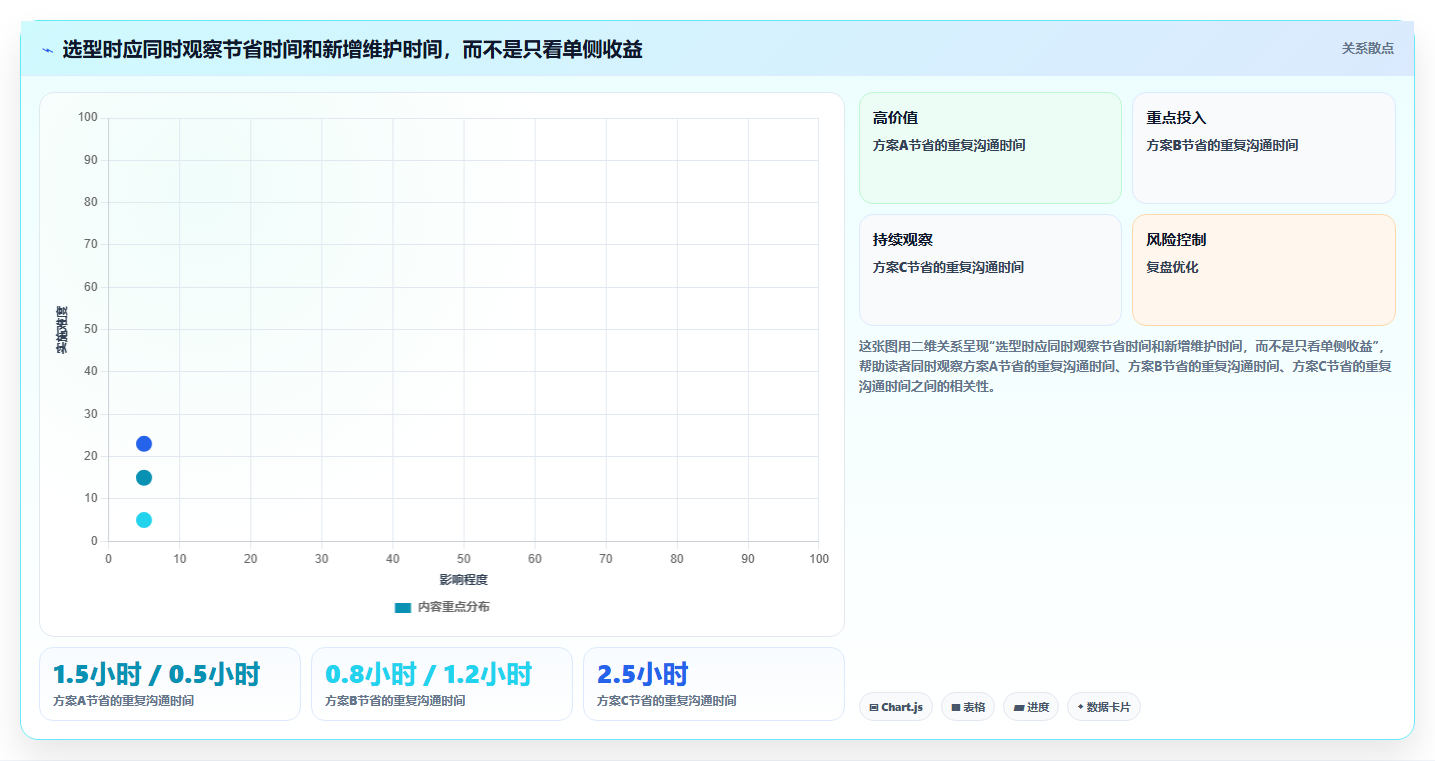Click the 实施难度 y-axis title

[62, 329]
